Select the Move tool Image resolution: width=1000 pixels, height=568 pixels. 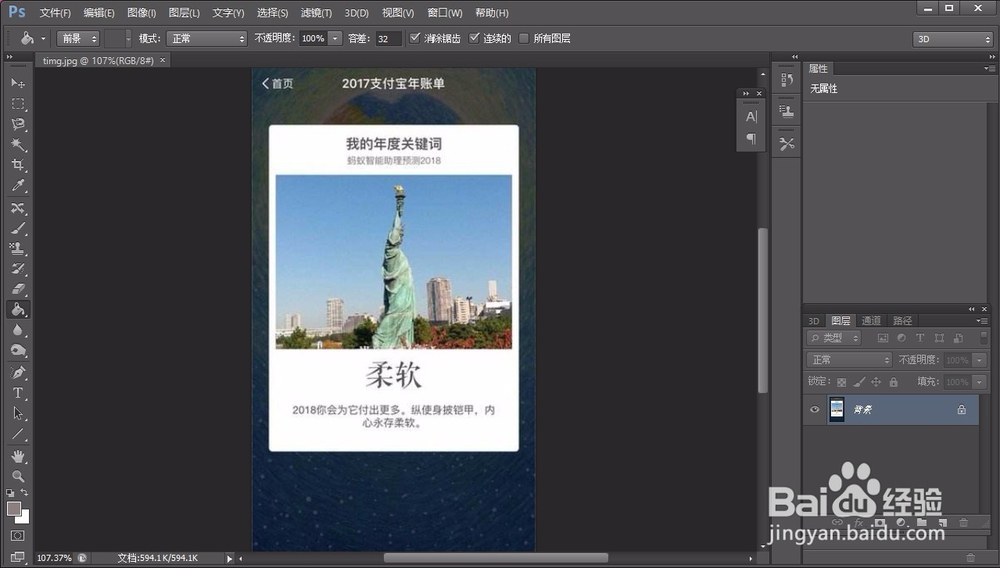coord(18,84)
